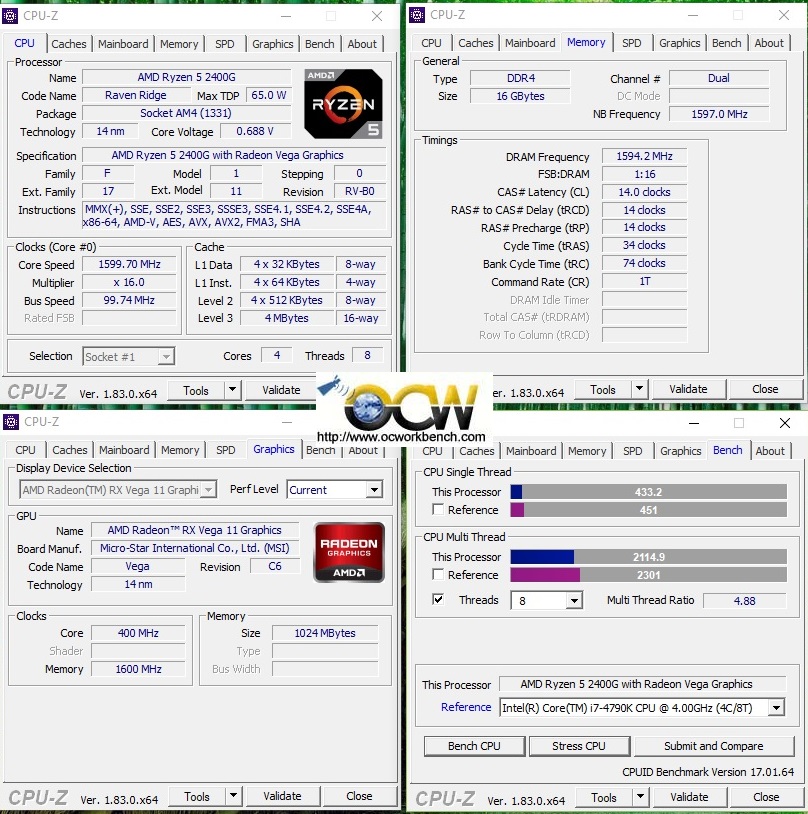Click the Level 3 cache value 4 MBytes
This screenshot has width=808, height=814.
coord(287,318)
